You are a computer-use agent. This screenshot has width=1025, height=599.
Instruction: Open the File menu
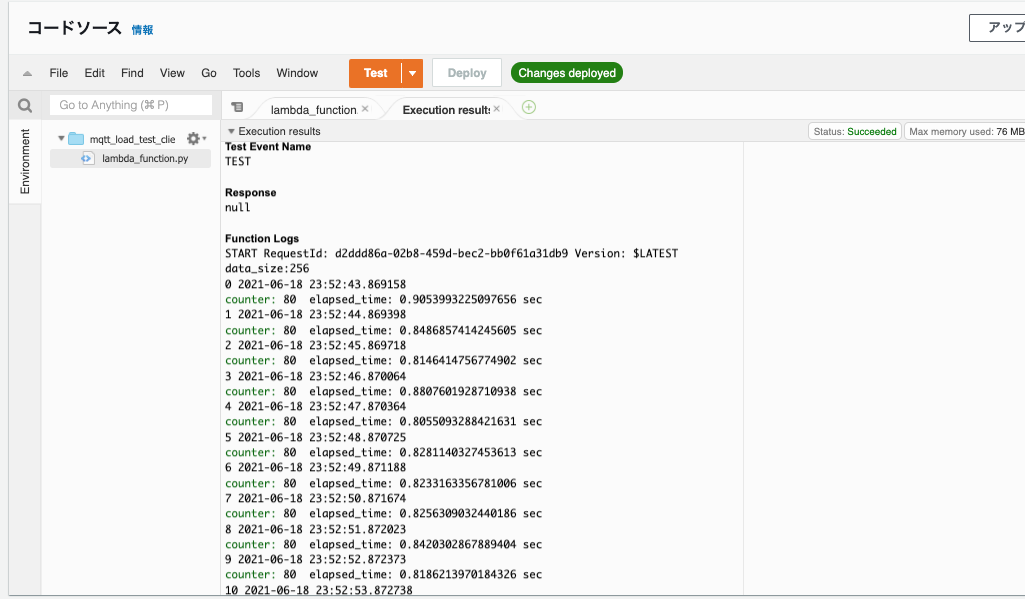click(x=58, y=72)
